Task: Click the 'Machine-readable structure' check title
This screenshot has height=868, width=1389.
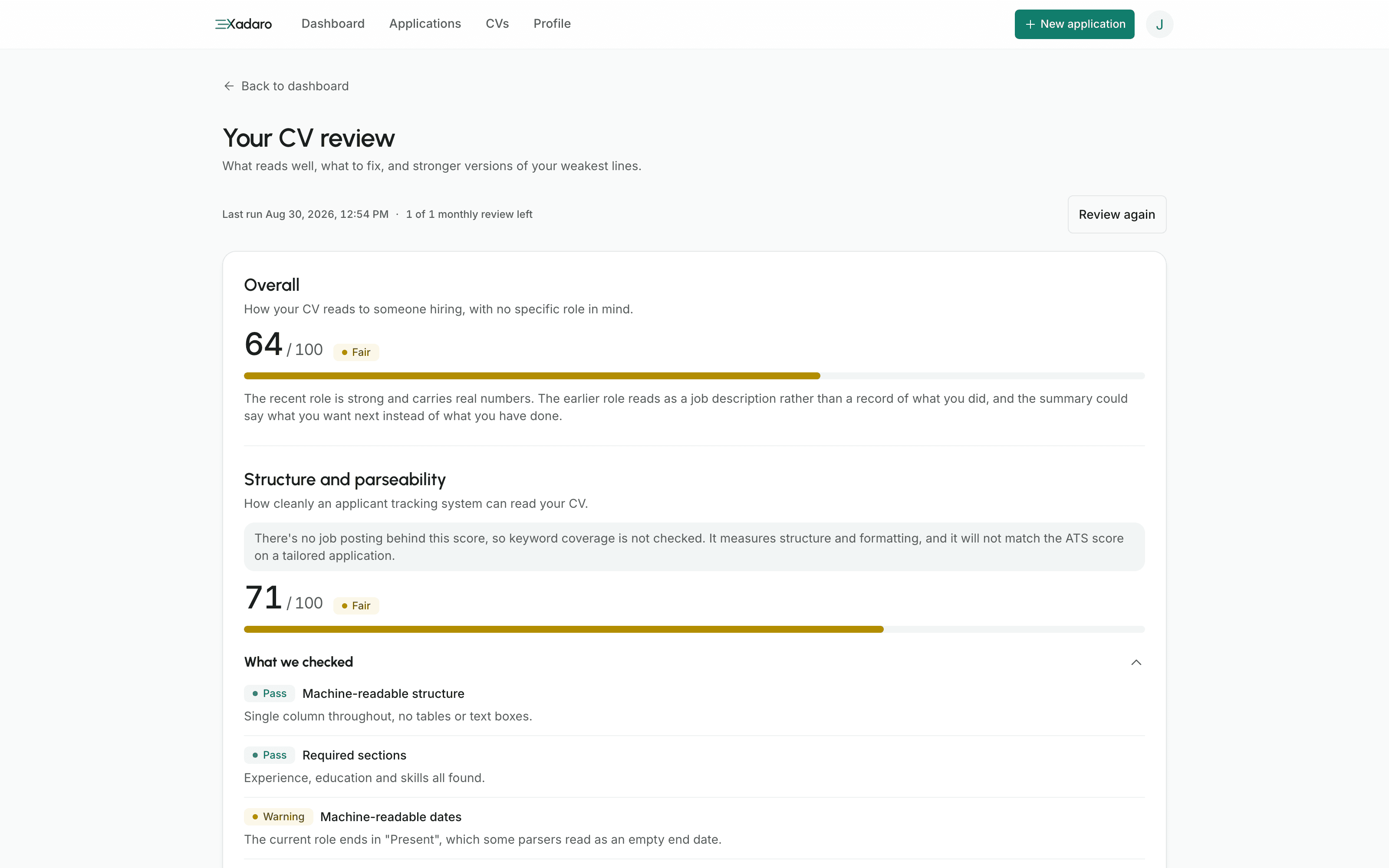Action: coord(383,694)
